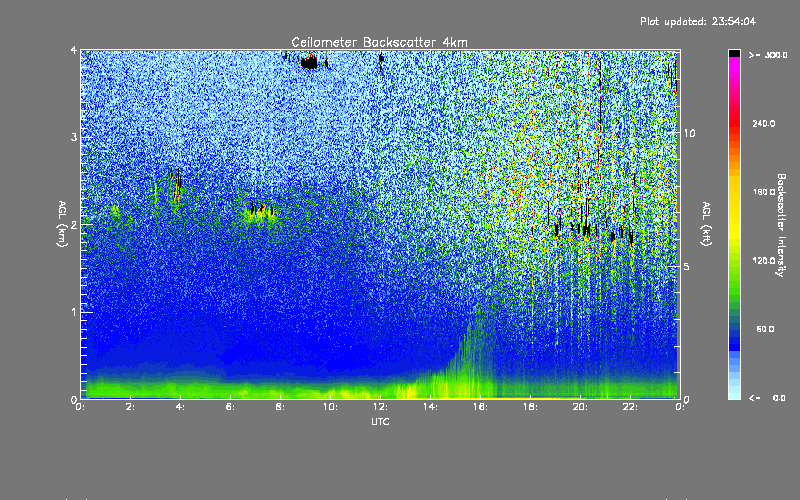Screen dimensions: 800x500
Task: Click the "4:" UTC tick label
Action: (x=181, y=407)
